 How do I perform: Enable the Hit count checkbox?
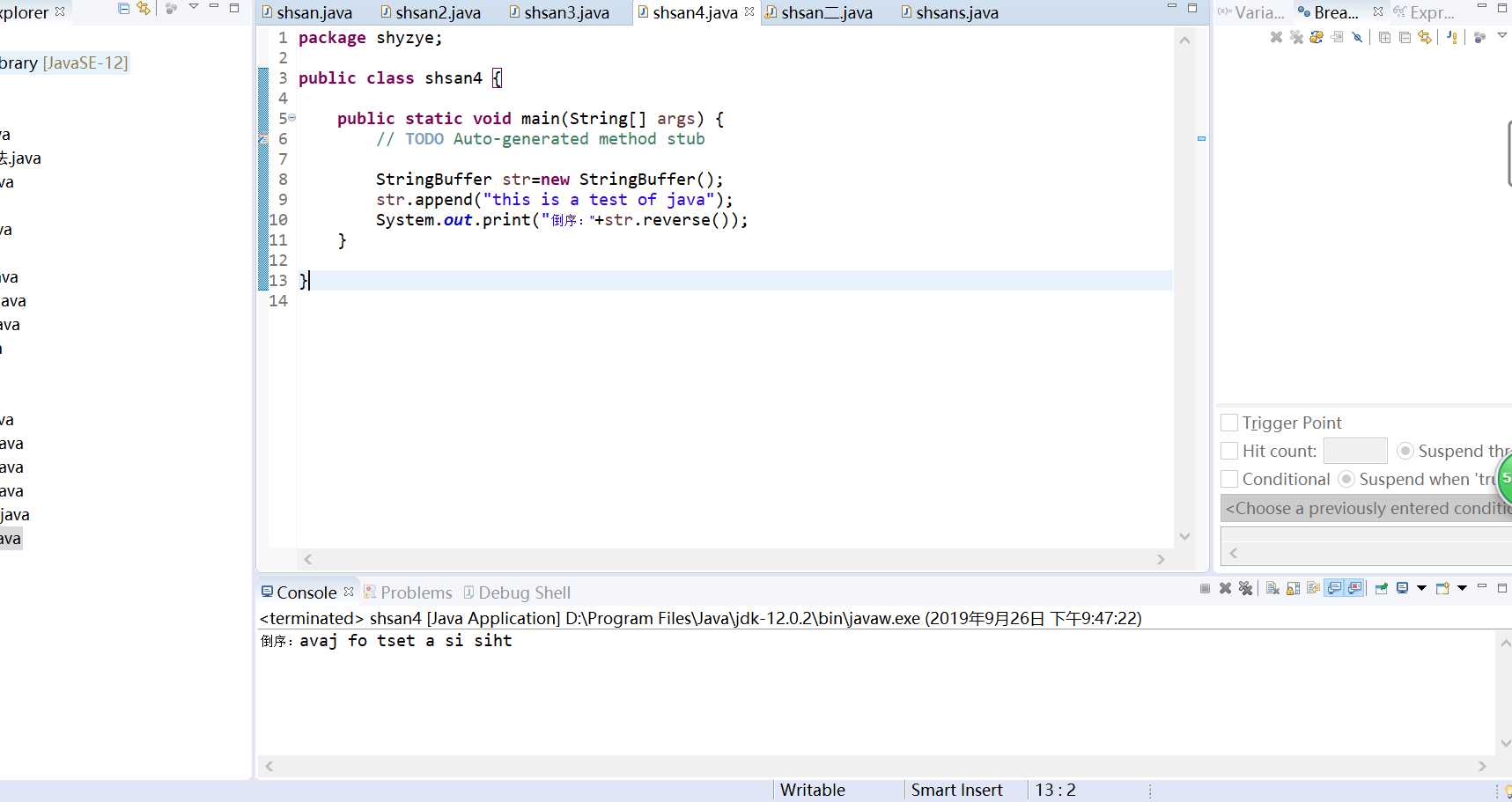pos(1229,451)
